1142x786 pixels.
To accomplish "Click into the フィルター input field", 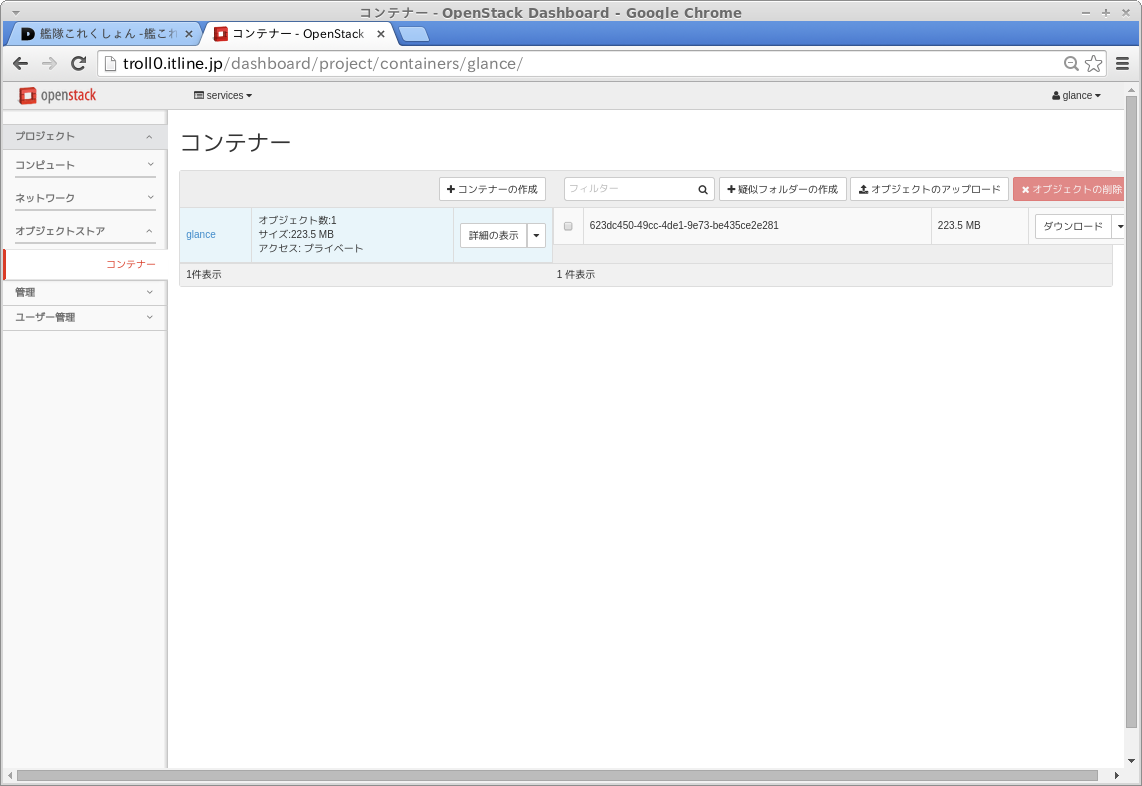I will (630, 189).
